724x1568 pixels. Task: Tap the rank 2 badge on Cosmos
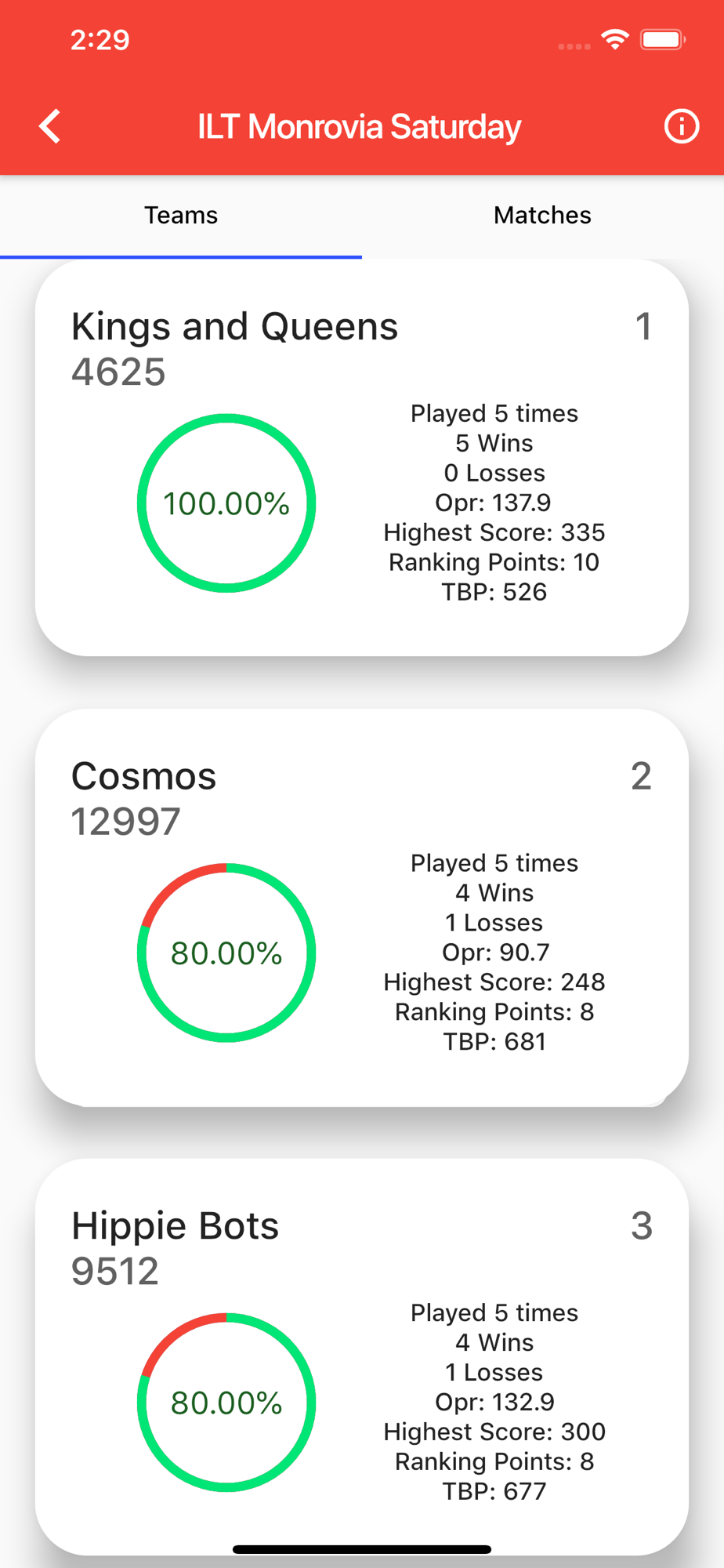click(642, 776)
